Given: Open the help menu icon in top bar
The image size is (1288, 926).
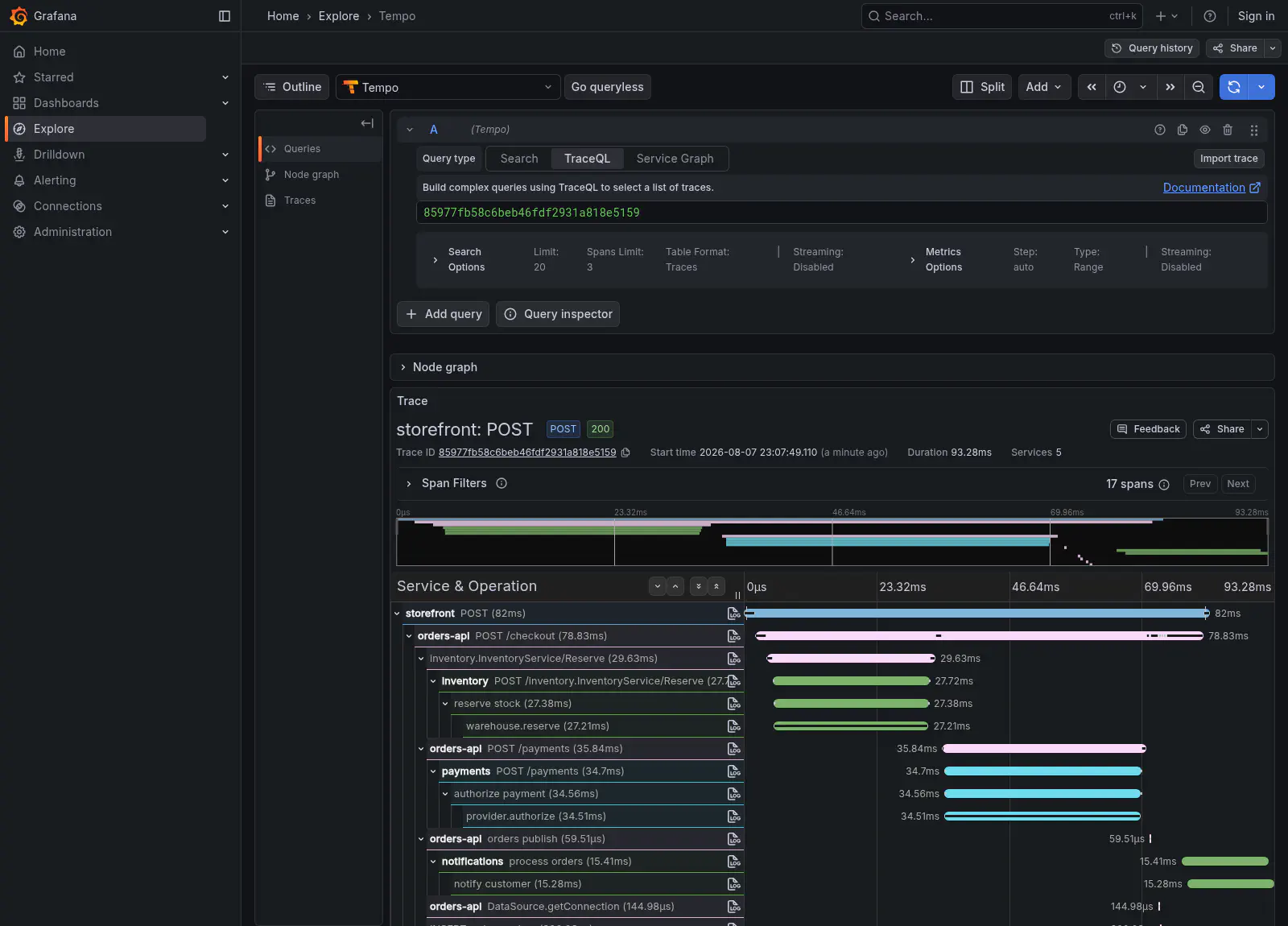Looking at the screenshot, I should click(1209, 16).
